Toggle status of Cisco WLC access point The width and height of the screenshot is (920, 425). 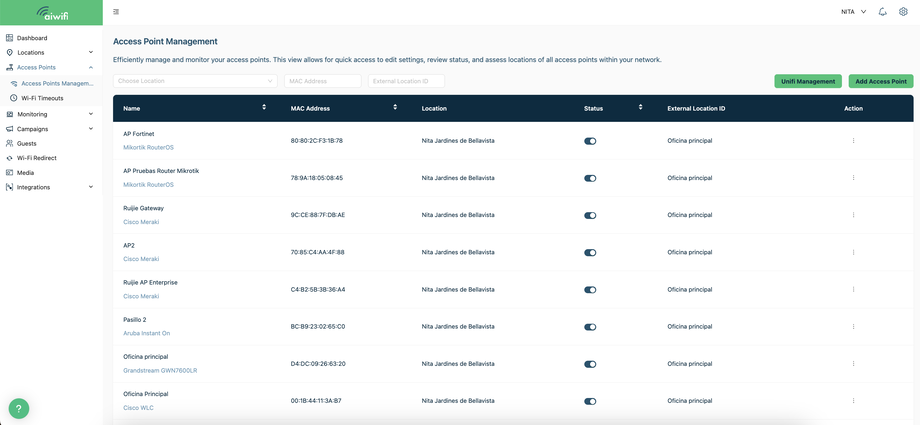[590, 402]
